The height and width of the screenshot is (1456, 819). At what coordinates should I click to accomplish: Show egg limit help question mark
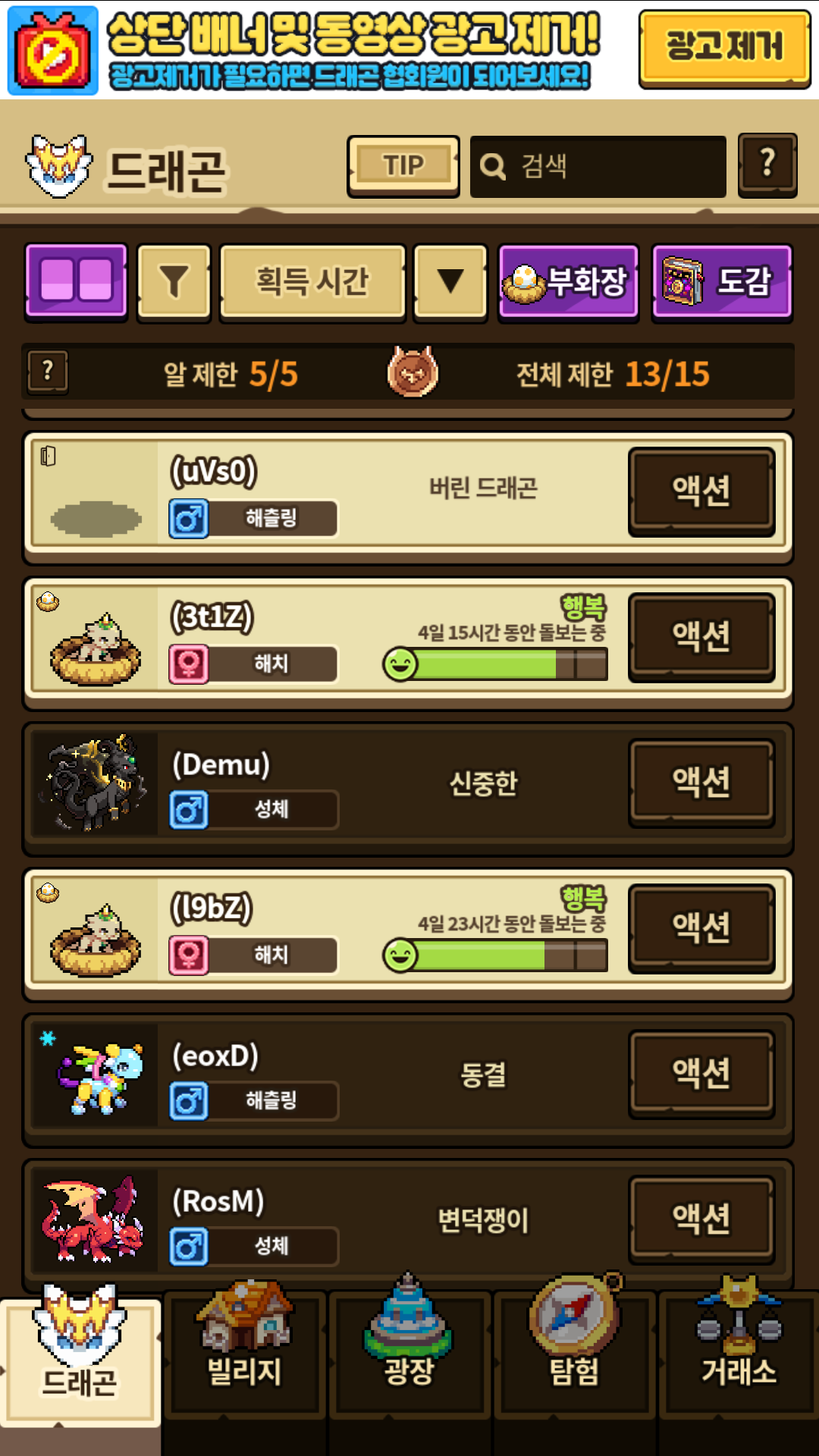[48, 372]
